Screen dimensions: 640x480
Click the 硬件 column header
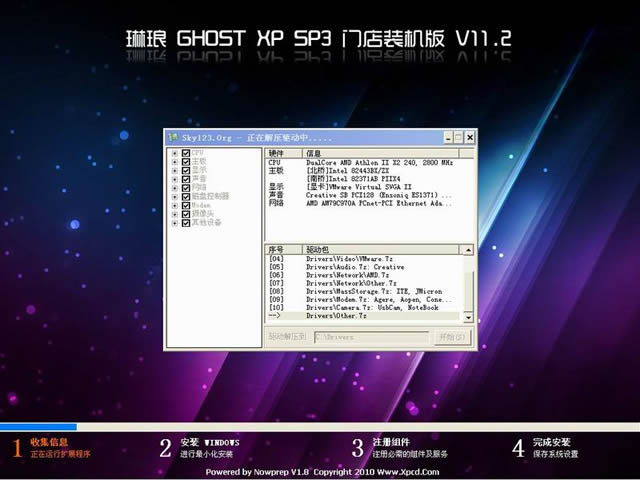pyautogui.click(x=277, y=153)
